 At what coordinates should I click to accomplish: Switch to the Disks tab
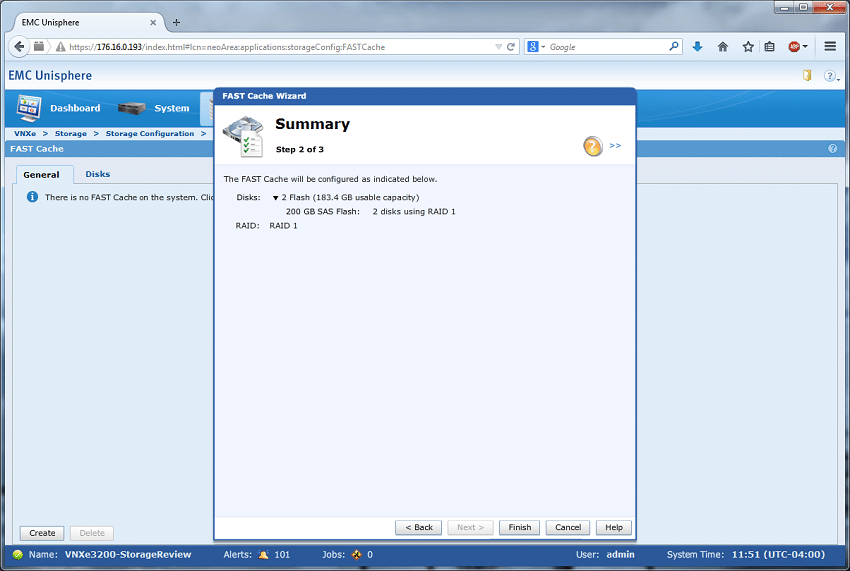tap(98, 174)
